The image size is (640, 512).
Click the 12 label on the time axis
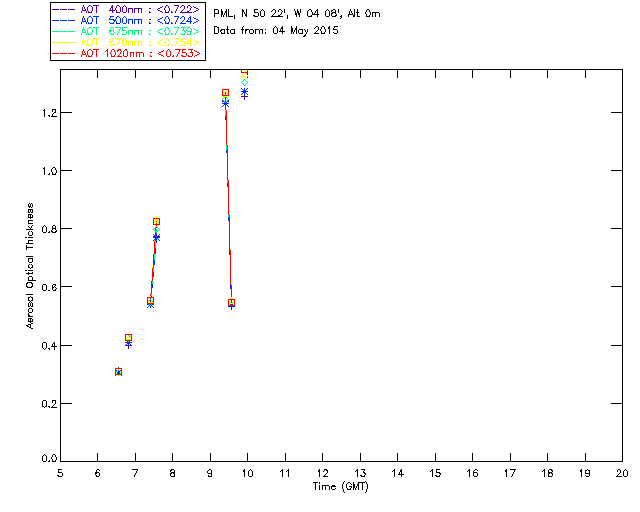tap(322, 473)
